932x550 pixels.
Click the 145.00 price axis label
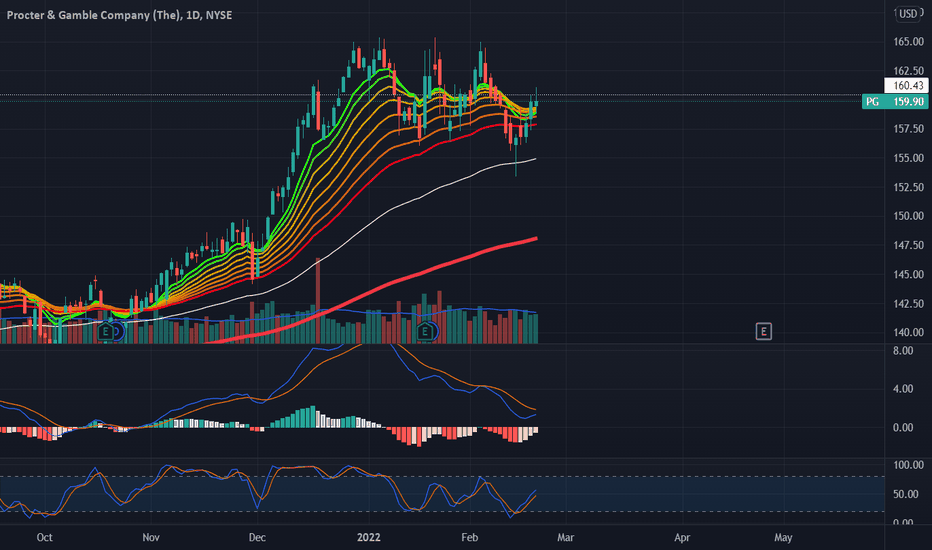click(x=908, y=274)
